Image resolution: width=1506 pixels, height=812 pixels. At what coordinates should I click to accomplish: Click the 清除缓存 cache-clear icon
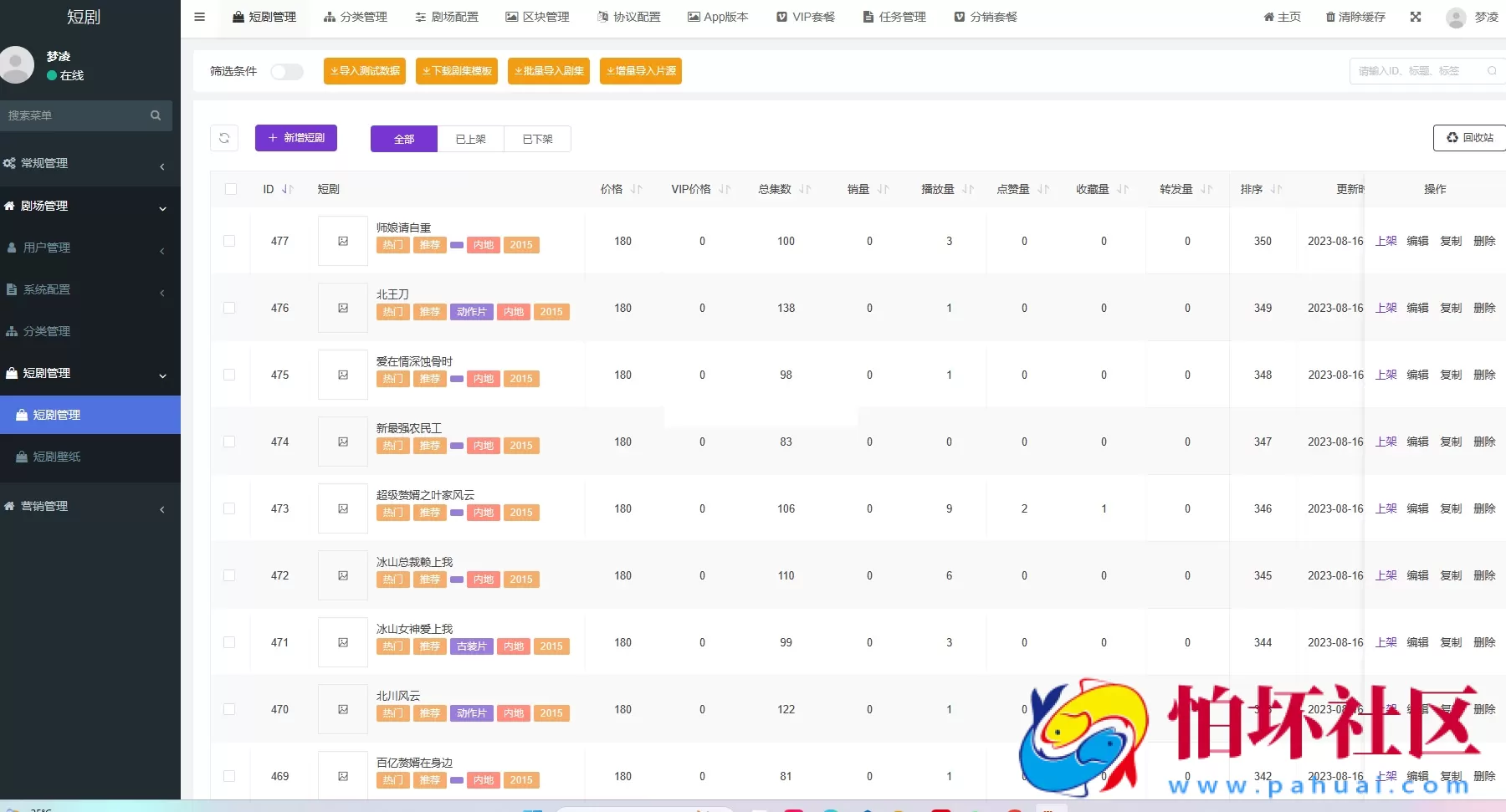(x=1331, y=16)
